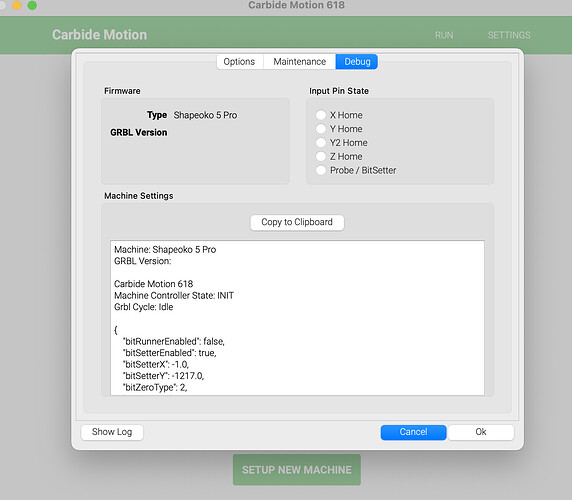Image resolution: width=572 pixels, height=500 pixels.
Task: Click inside the machine settings text box
Action: tap(297, 318)
